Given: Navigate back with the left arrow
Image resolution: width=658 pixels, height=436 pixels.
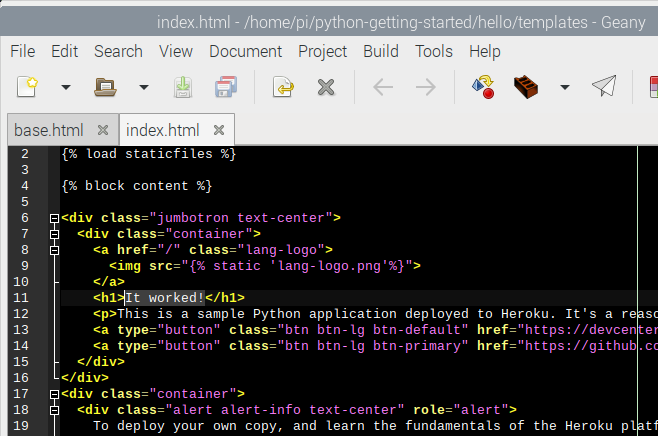Looking at the screenshot, I should click(382, 88).
